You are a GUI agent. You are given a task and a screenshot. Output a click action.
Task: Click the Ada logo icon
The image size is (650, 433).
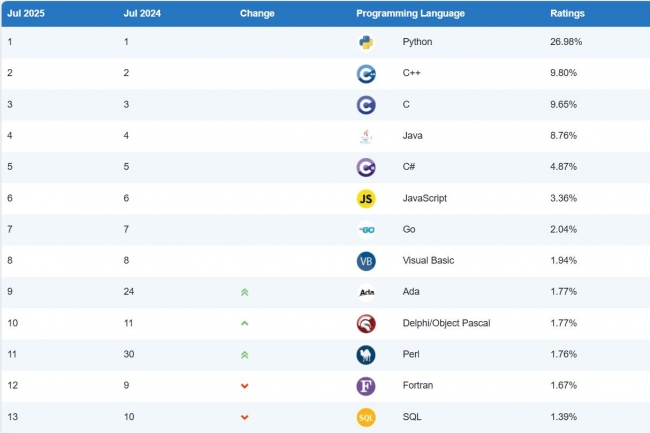pyautogui.click(x=366, y=293)
